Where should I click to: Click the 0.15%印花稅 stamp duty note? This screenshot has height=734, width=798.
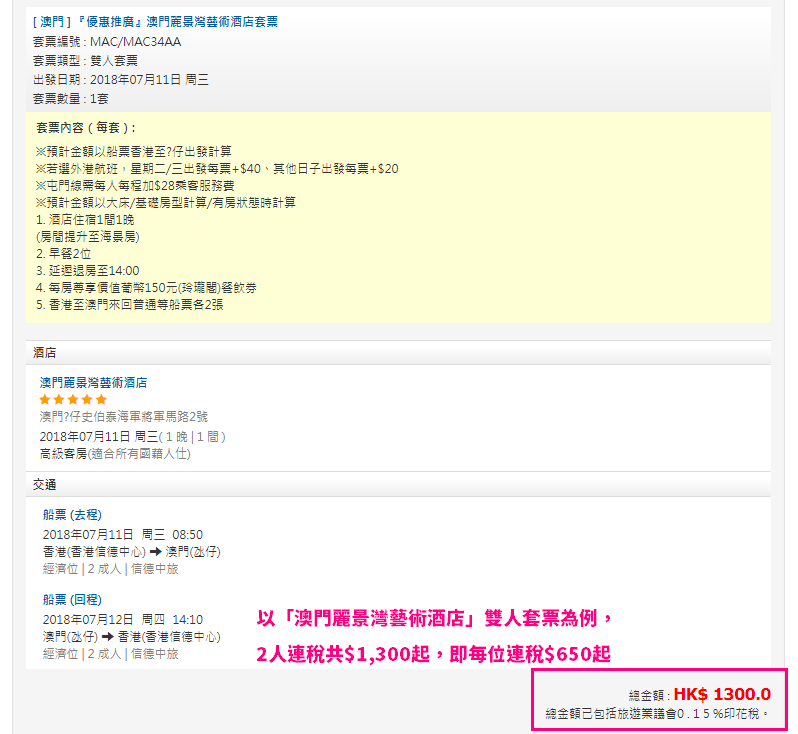click(x=657, y=714)
